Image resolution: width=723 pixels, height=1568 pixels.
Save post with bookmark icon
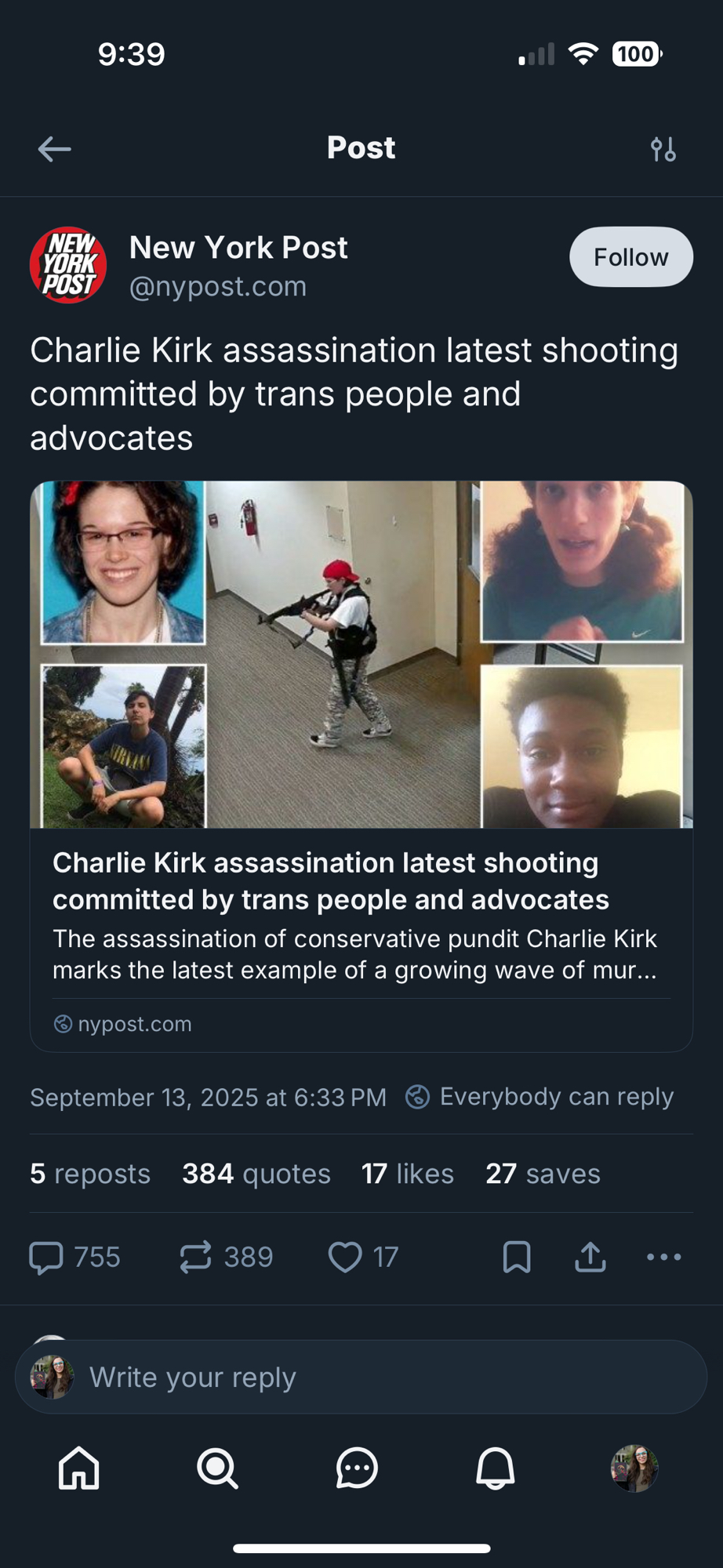tap(517, 1257)
